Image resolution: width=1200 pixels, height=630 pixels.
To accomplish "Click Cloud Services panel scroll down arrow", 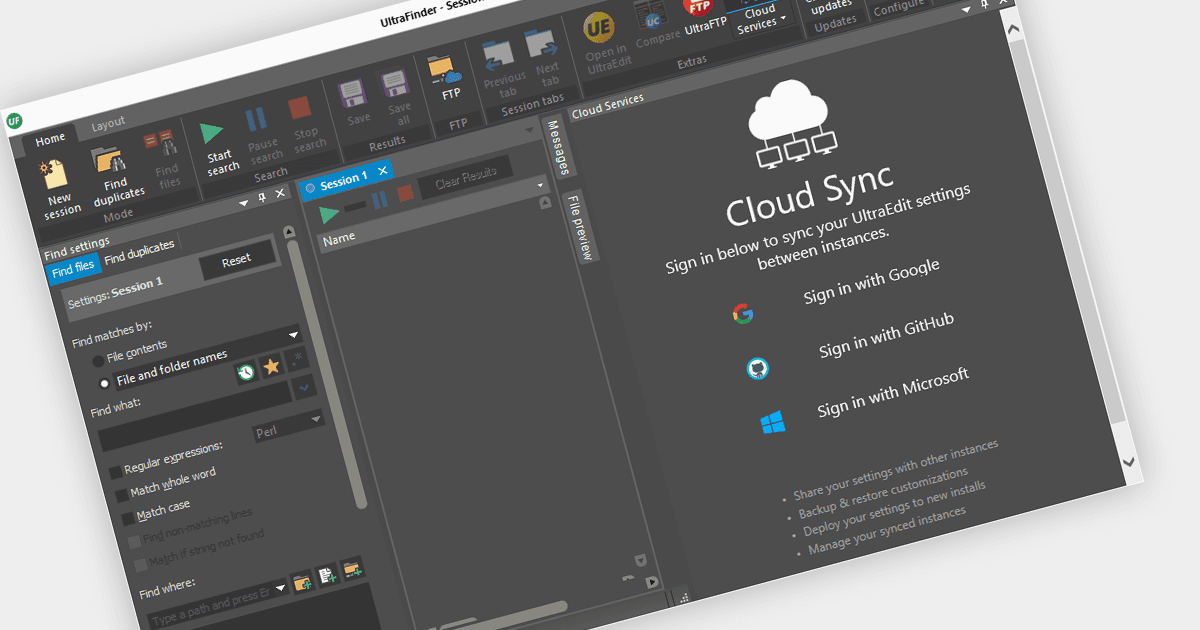I will click(x=1129, y=461).
